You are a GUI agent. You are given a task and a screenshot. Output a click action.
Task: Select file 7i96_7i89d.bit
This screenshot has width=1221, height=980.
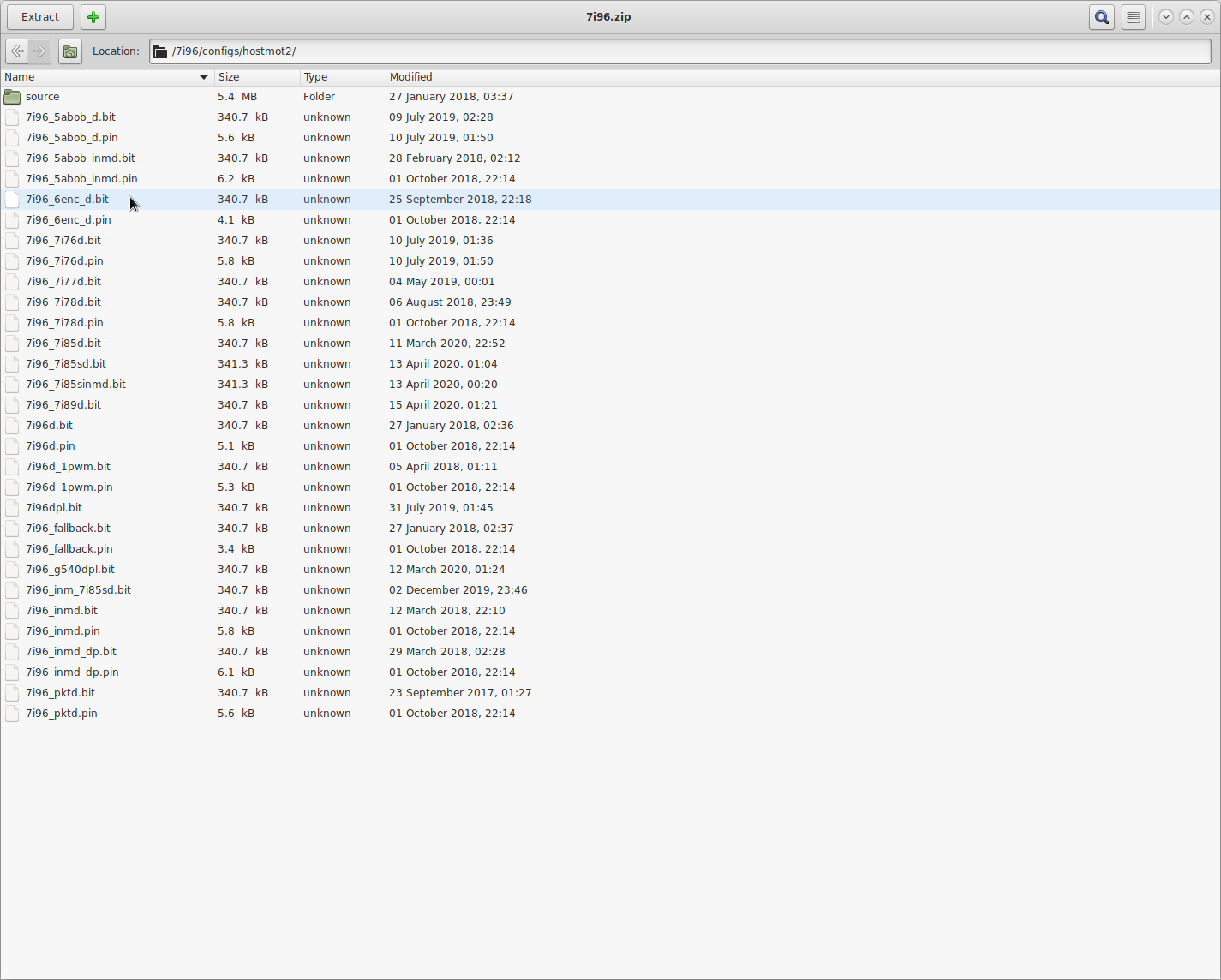click(63, 405)
